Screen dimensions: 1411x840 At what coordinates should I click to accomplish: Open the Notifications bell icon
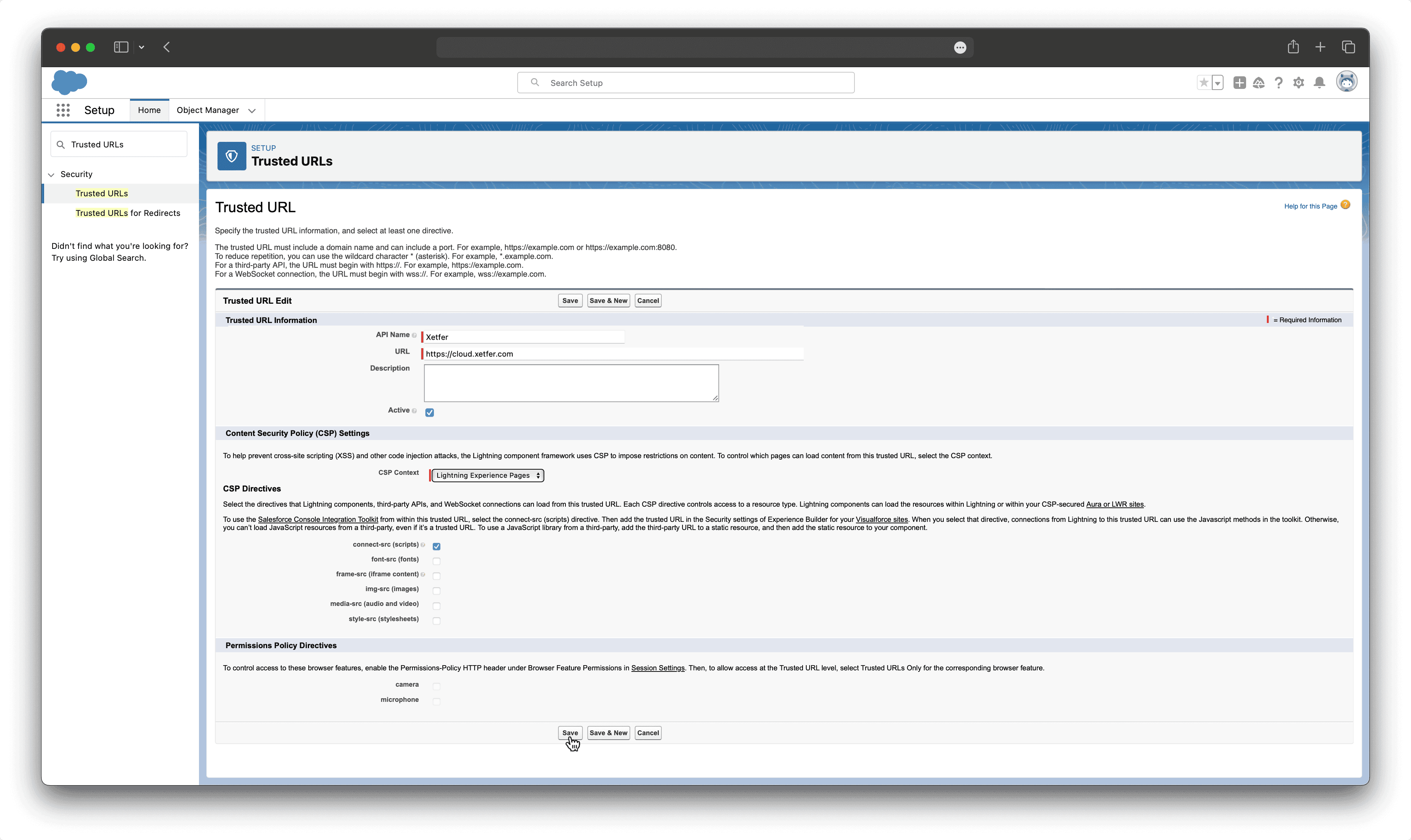1319,83
